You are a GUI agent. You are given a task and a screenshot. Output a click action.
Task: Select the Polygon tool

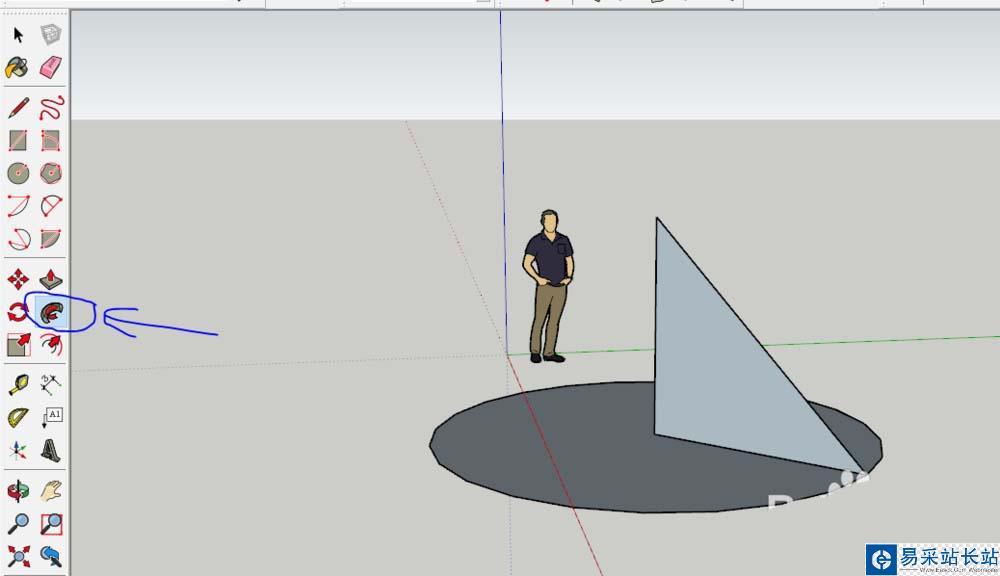(x=50, y=173)
